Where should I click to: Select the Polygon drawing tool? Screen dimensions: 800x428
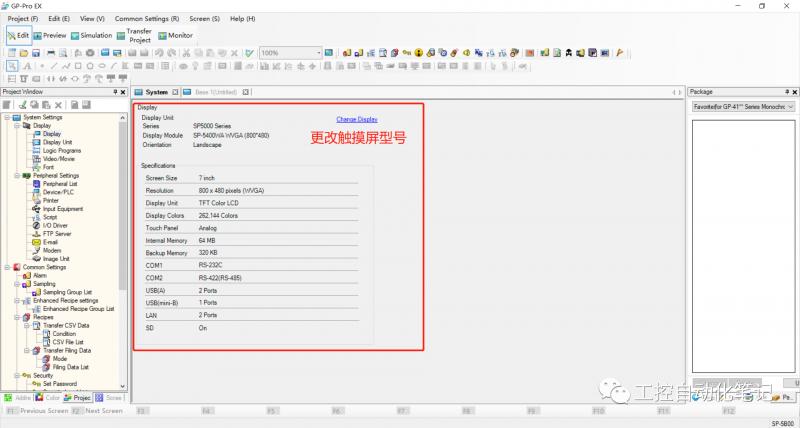(x=90, y=66)
